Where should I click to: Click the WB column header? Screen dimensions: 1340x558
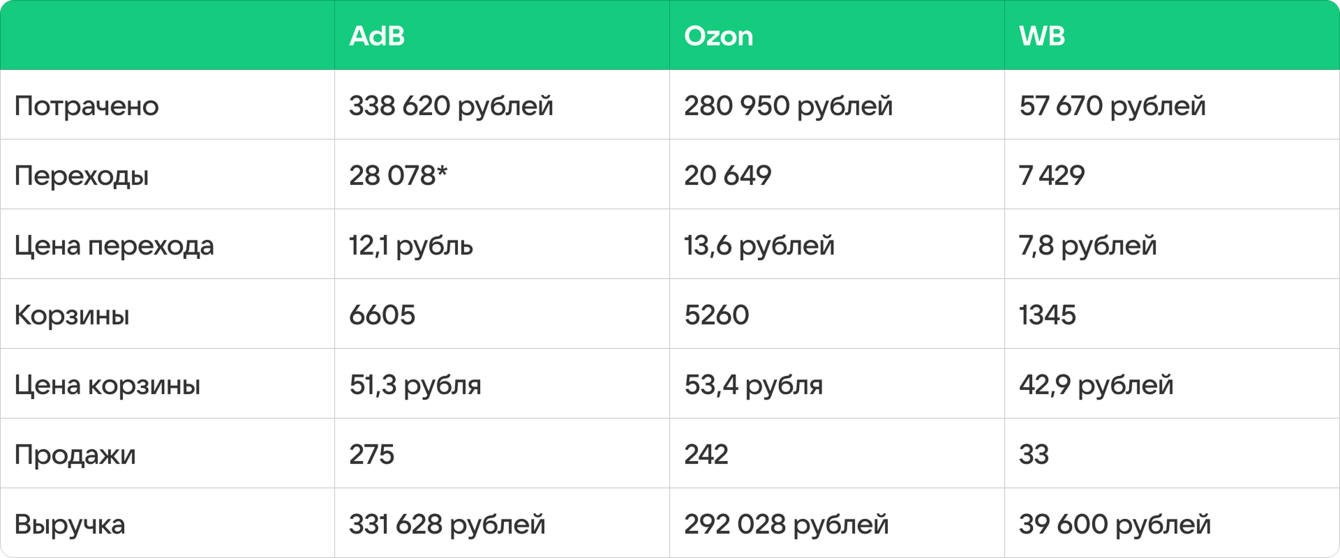tap(1042, 36)
